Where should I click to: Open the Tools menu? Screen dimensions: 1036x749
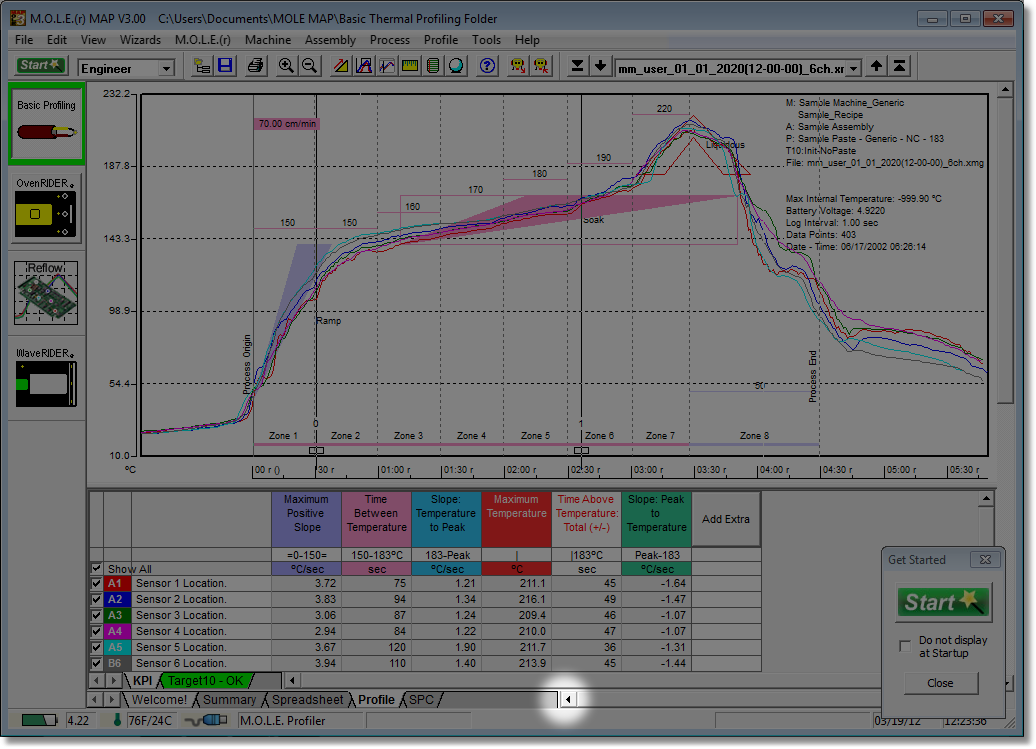486,40
